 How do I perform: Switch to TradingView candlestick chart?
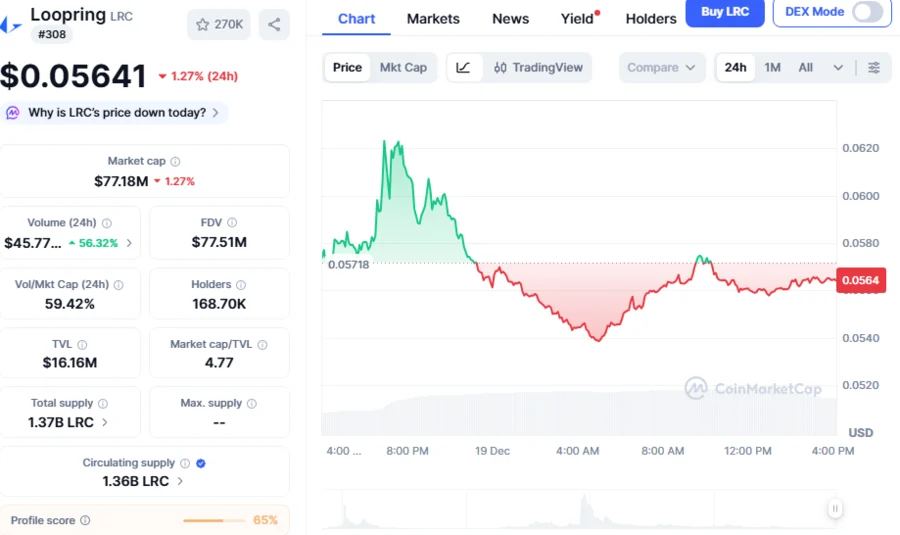(538, 68)
